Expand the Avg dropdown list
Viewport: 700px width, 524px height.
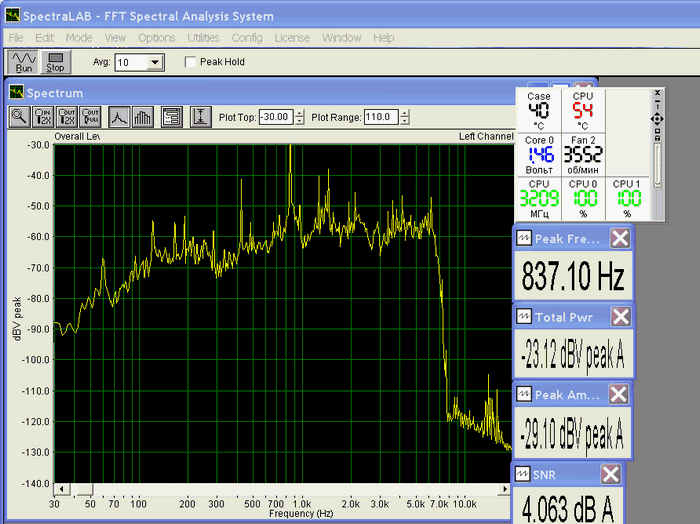point(154,62)
